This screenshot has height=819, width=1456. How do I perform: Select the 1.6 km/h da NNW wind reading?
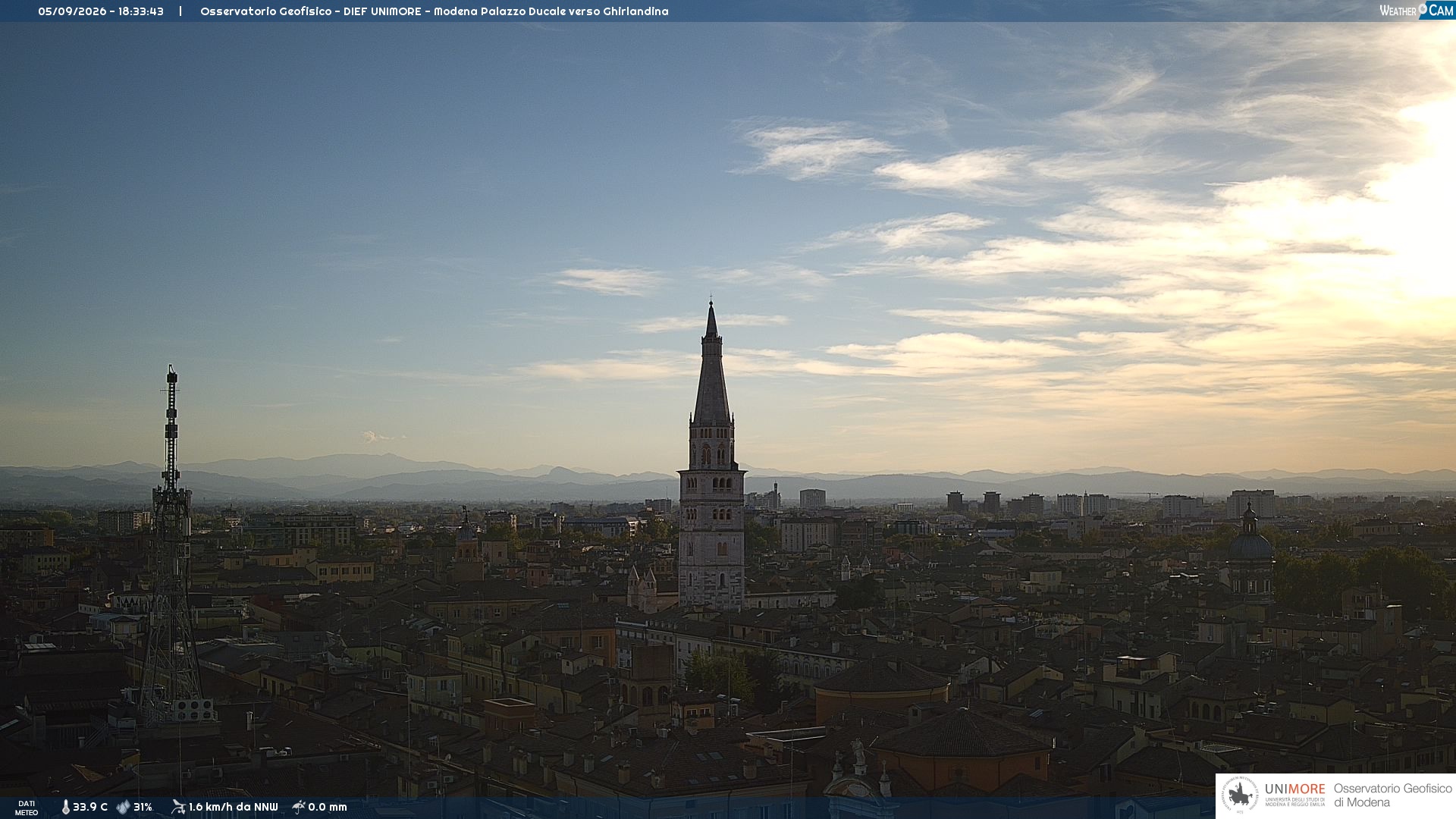(x=233, y=807)
